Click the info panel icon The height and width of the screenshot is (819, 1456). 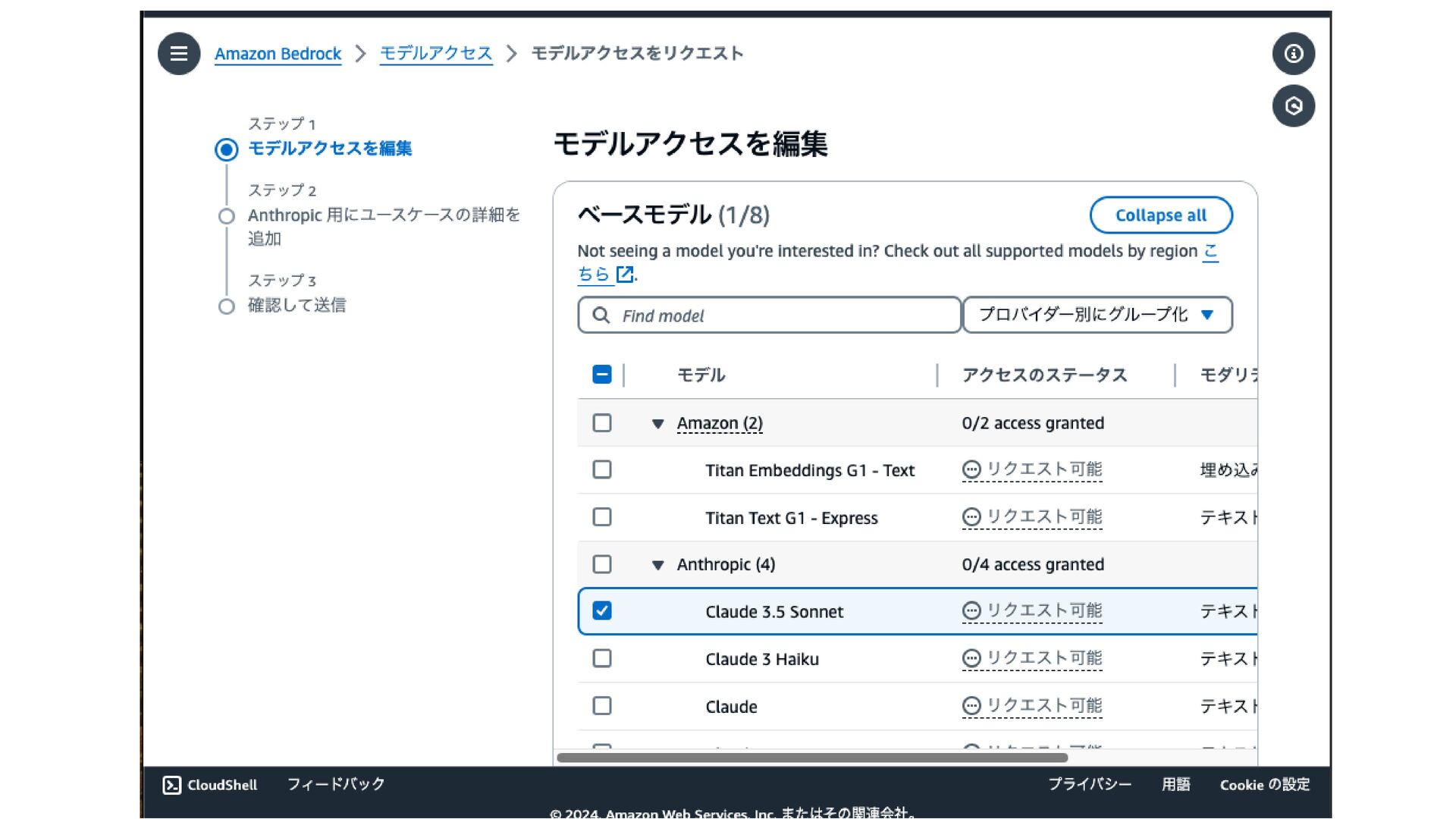click(1293, 54)
